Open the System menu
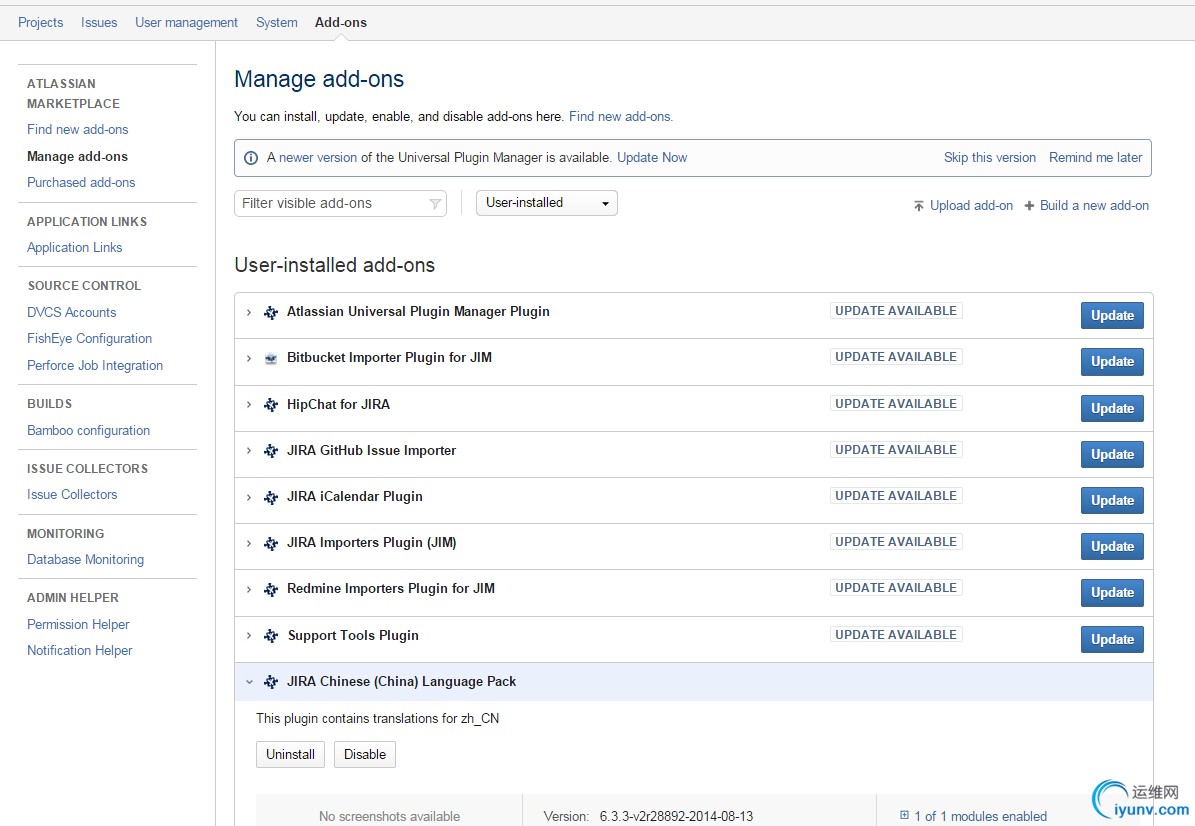 tap(277, 22)
